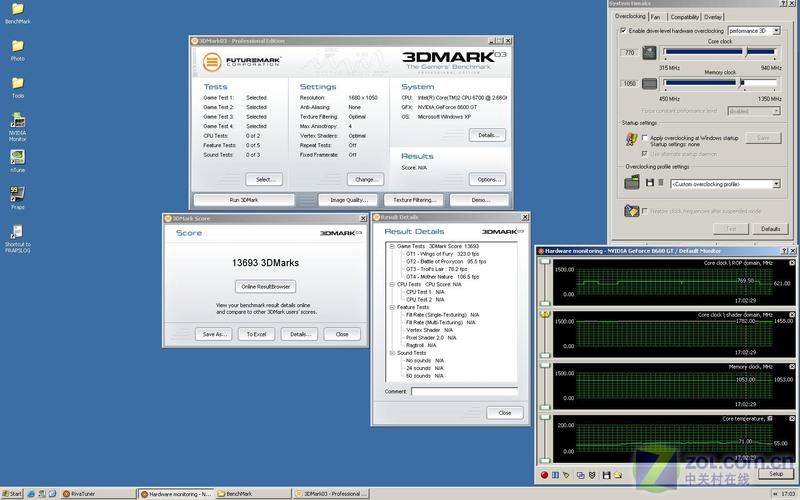Viewport: 800px width, 500px height.
Task: Check Apply overclocking at Windows startup
Action: (645, 138)
